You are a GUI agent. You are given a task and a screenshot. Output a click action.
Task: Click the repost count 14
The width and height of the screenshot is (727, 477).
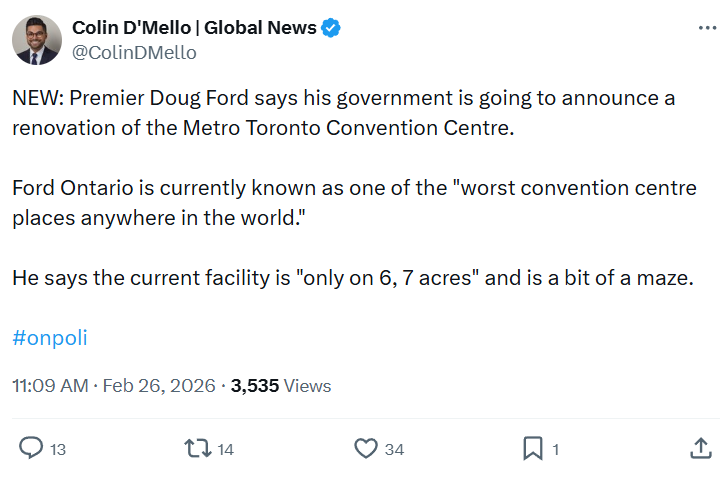[225, 450]
